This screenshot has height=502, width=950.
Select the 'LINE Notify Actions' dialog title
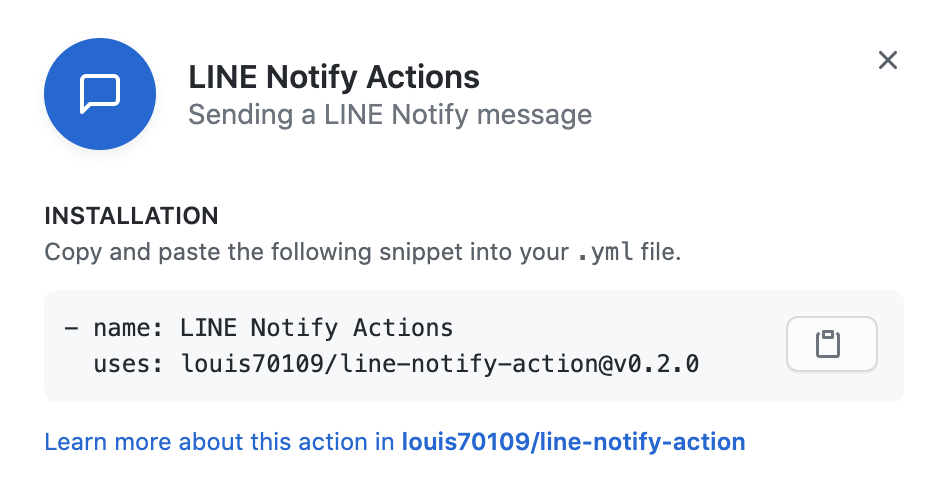(x=334, y=78)
